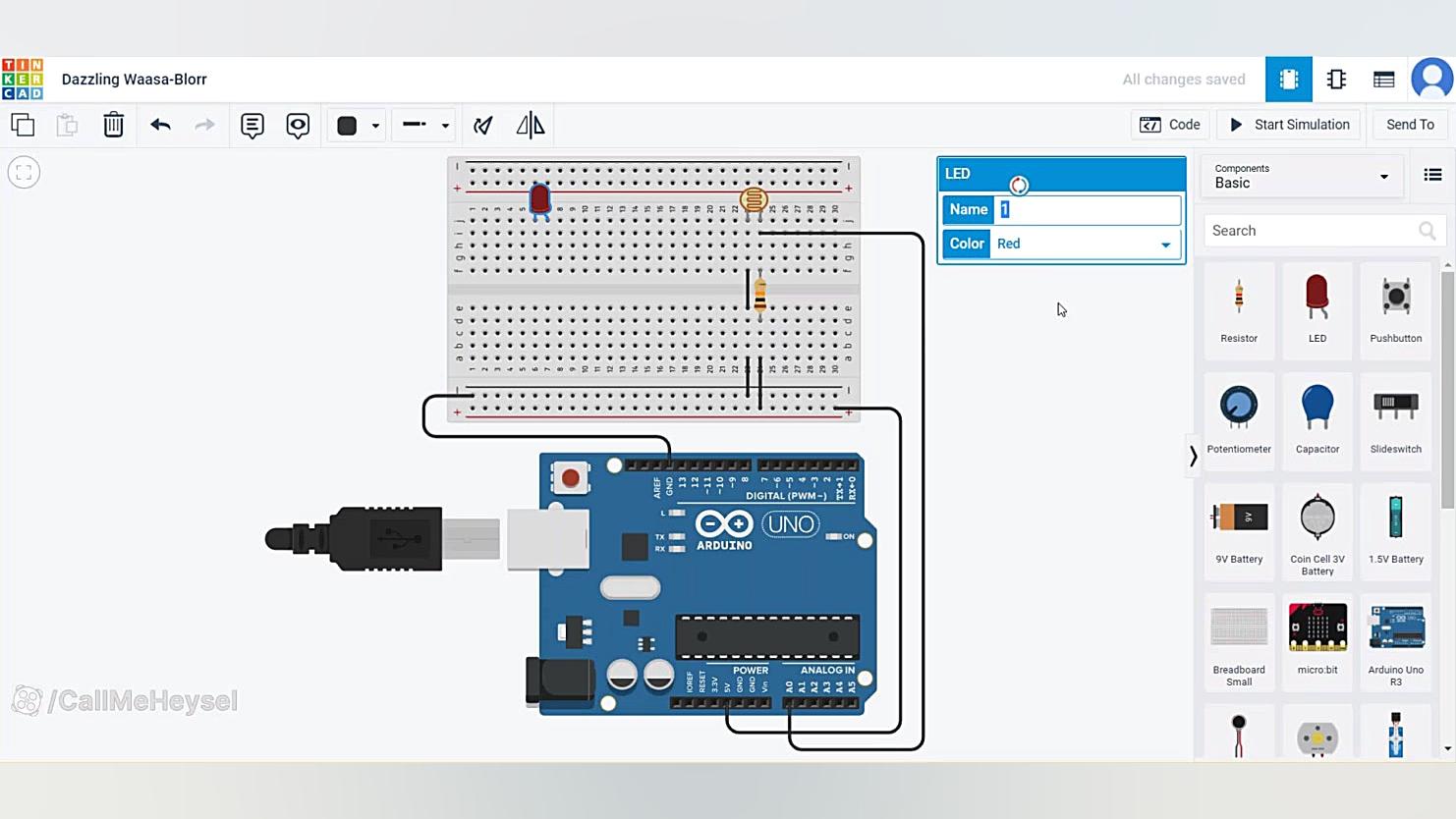Viewport: 1456px width, 819px height.
Task: Undo last action arrow
Action: (160, 125)
